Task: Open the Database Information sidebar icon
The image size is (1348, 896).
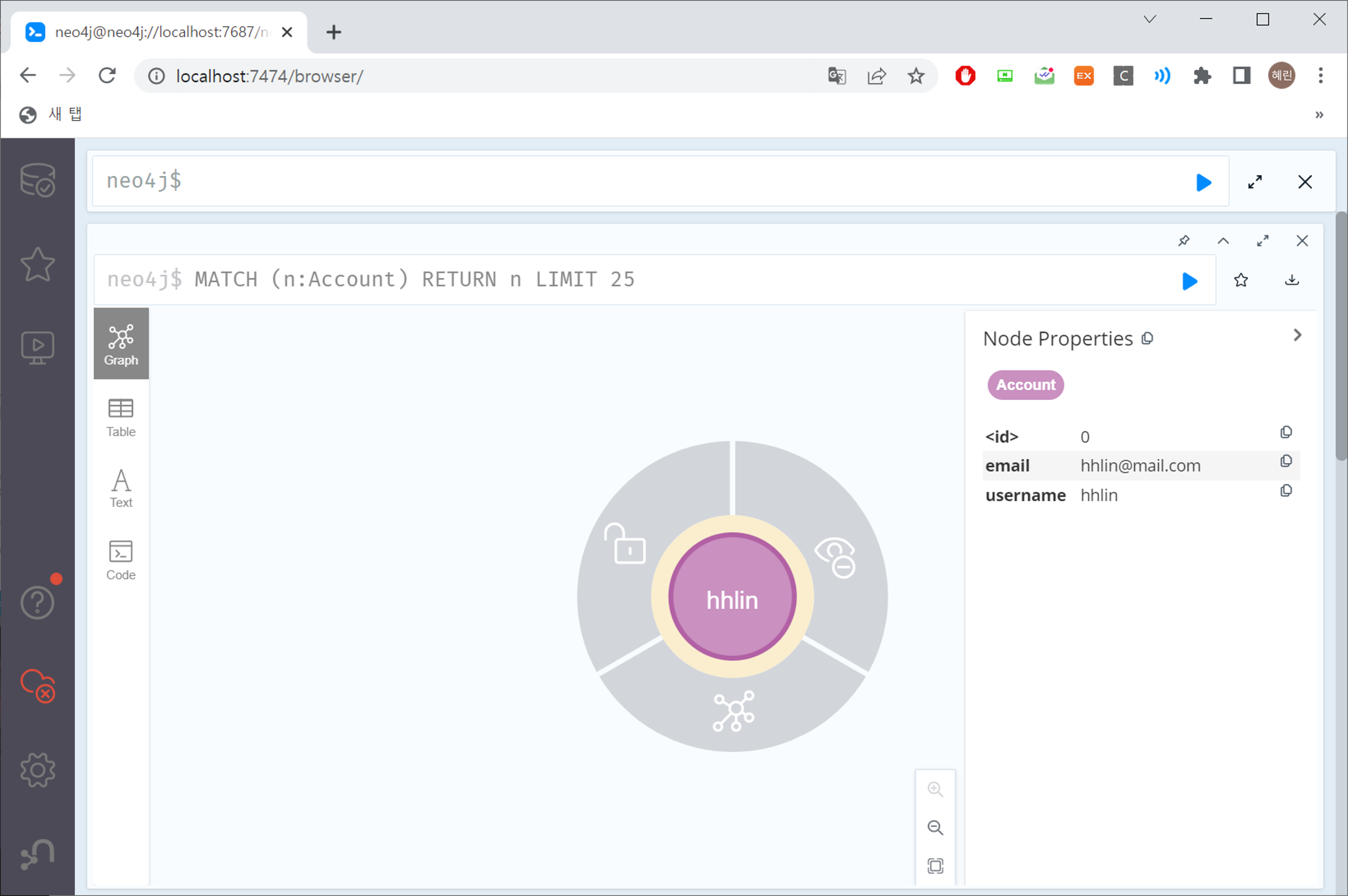Action: [38, 180]
